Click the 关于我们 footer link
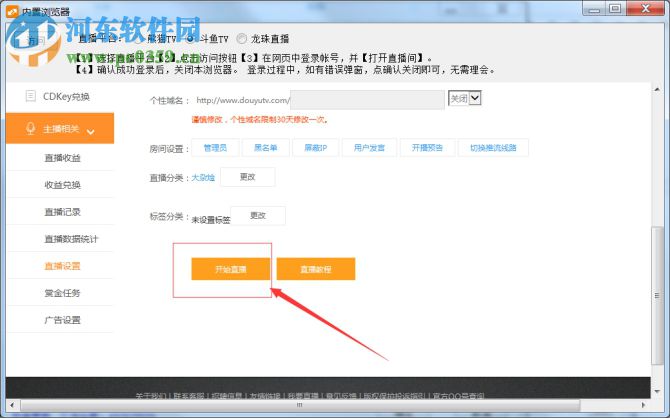Viewport: 670px width, 419px height. point(151,396)
